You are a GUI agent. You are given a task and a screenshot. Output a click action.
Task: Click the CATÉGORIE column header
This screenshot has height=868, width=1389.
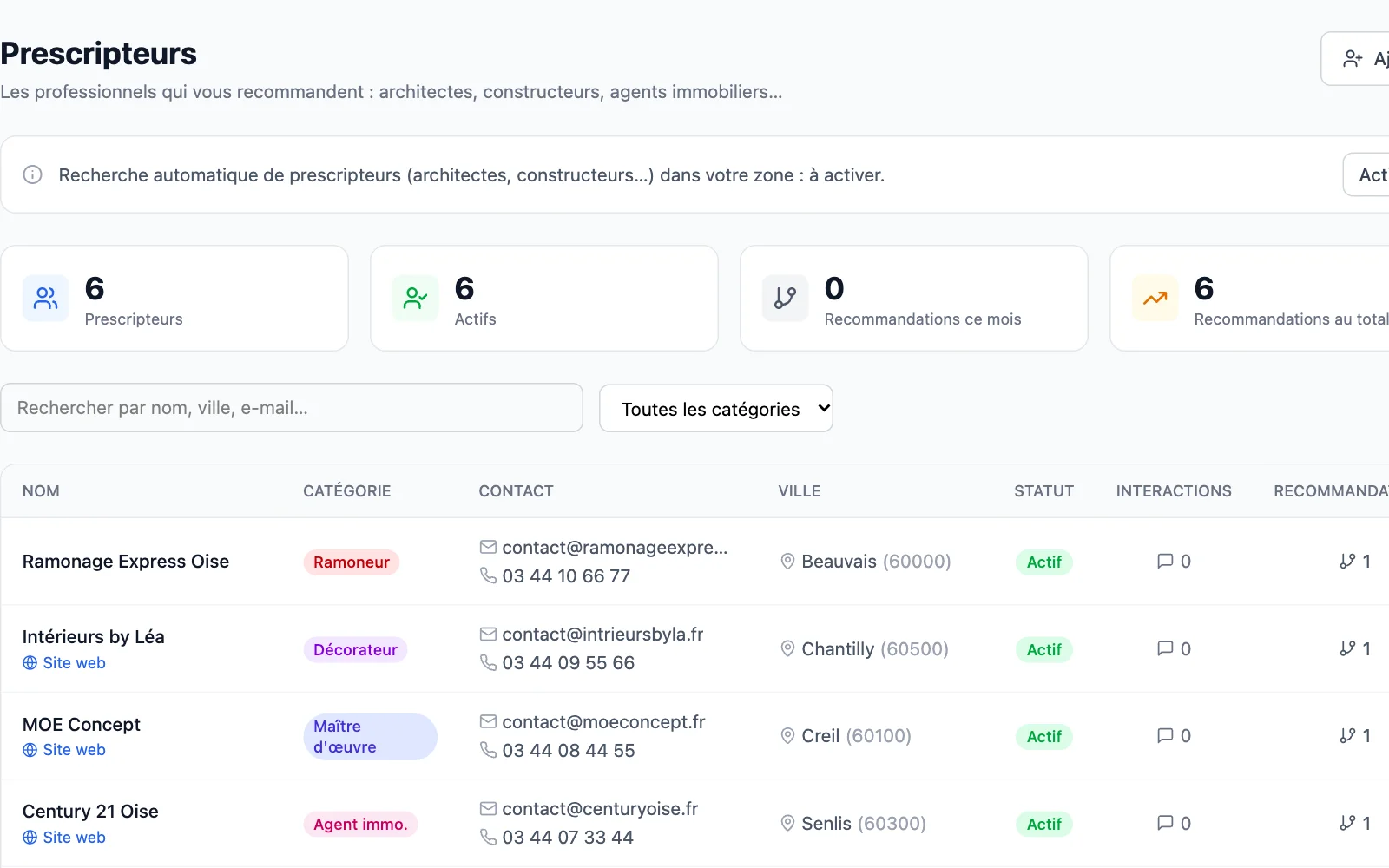pyautogui.click(x=347, y=491)
